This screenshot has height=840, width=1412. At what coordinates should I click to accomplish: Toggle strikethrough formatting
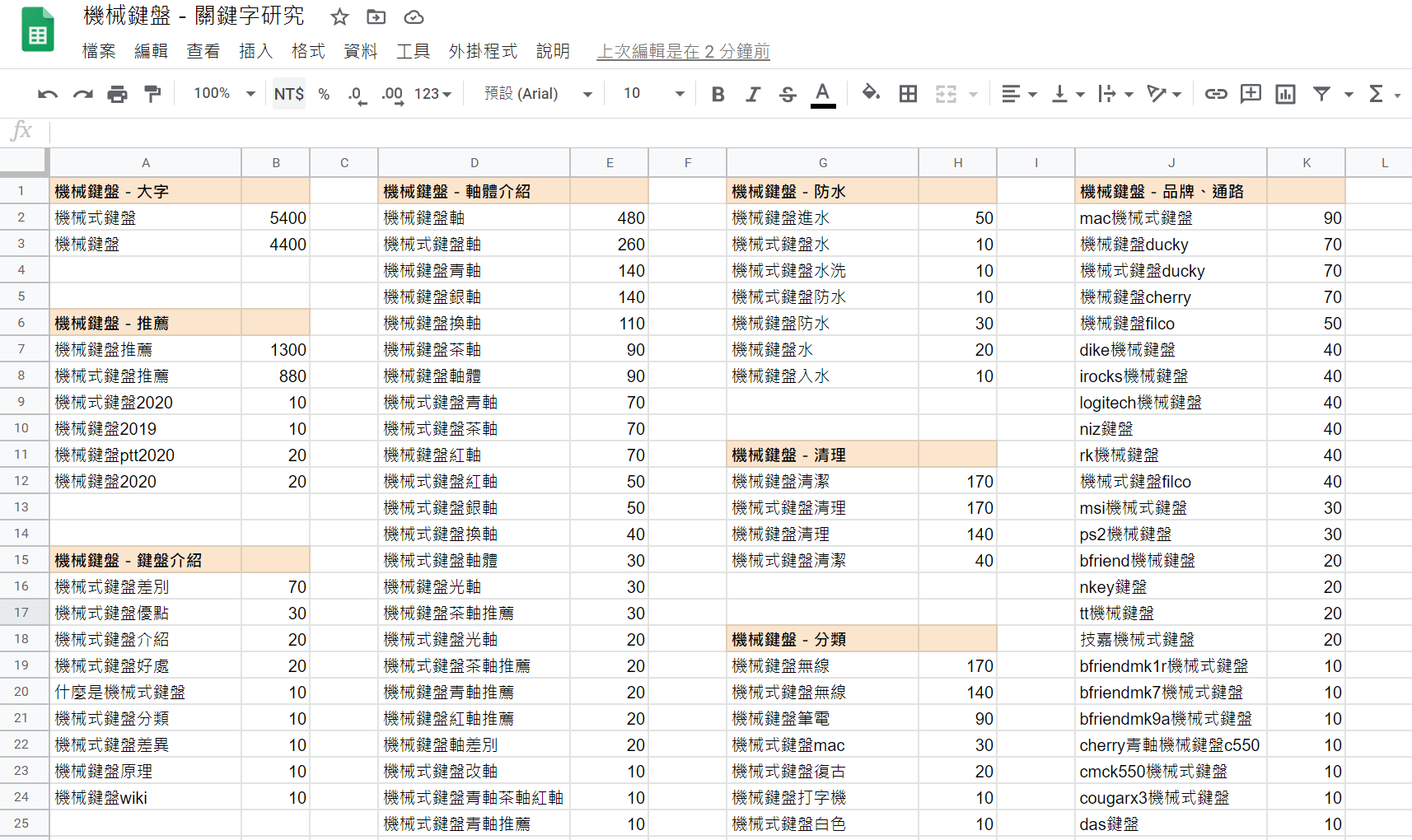tap(788, 95)
